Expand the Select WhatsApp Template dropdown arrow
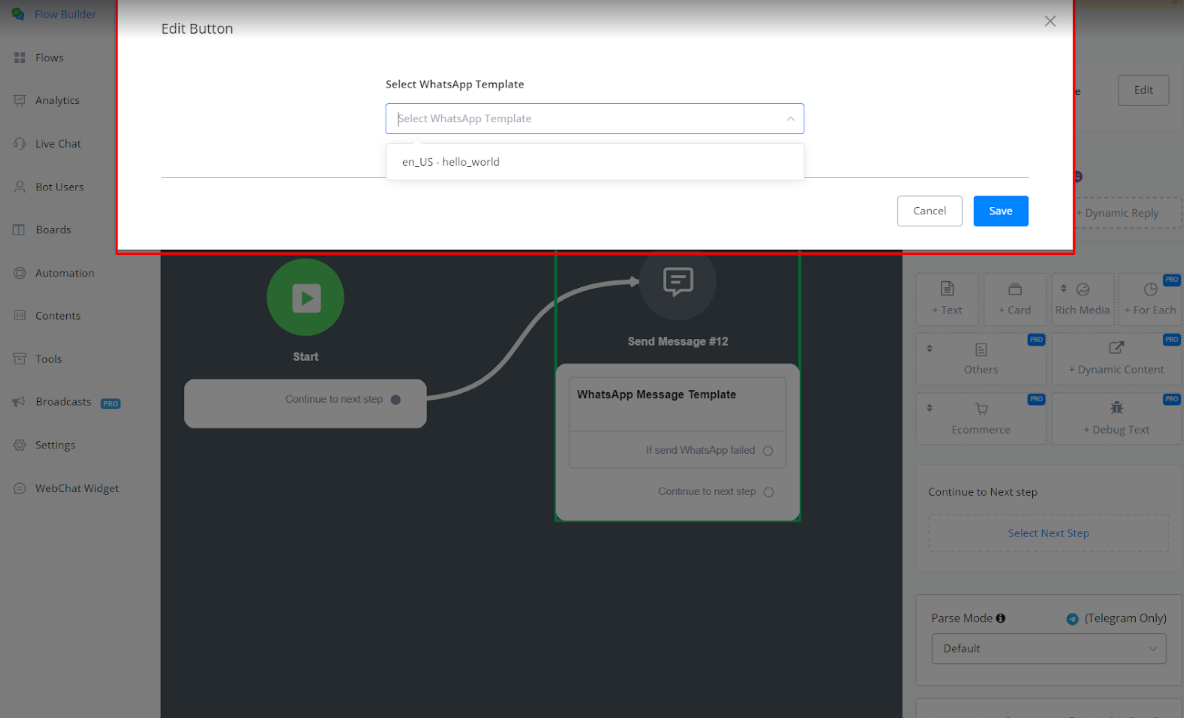The image size is (1184, 718). coord(790,119)
